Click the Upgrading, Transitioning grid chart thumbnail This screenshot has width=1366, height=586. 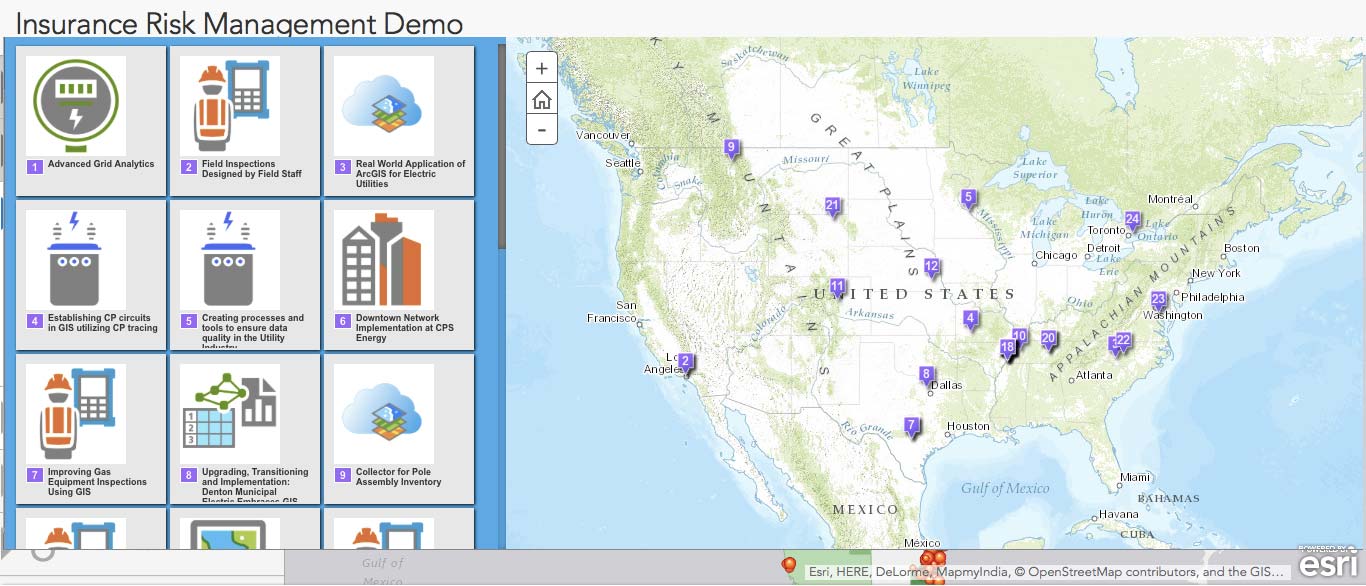[230, 413]
